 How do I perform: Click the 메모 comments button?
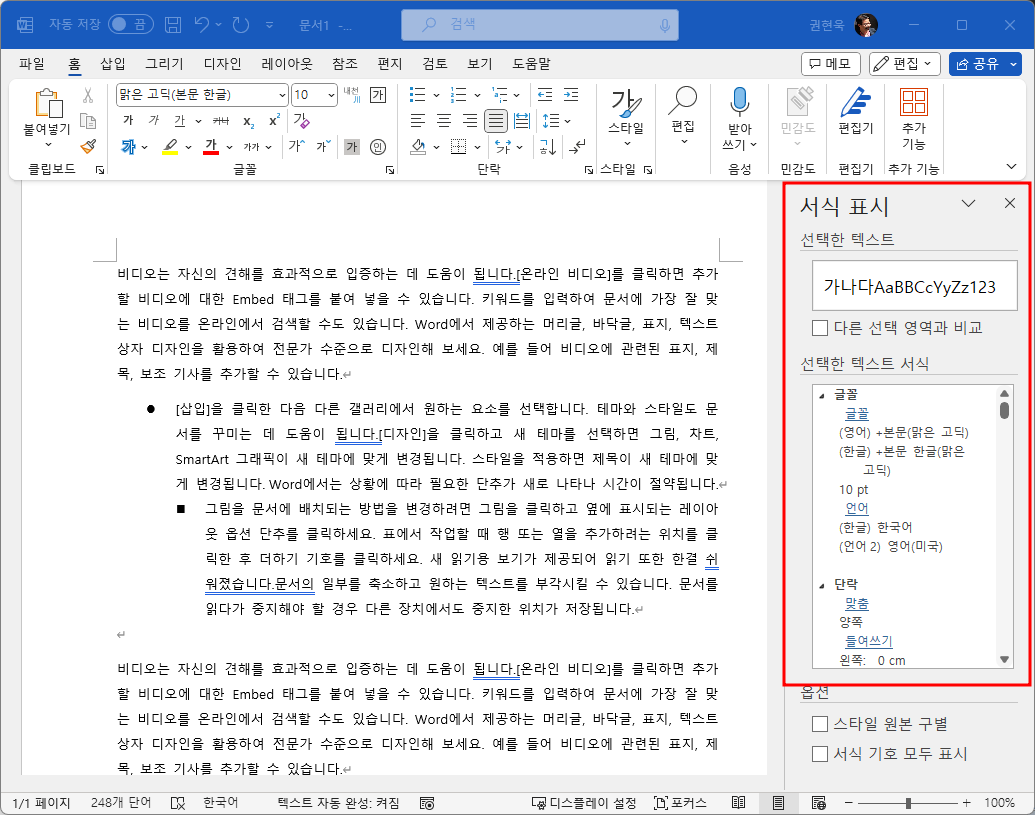(x=830, y=64)
